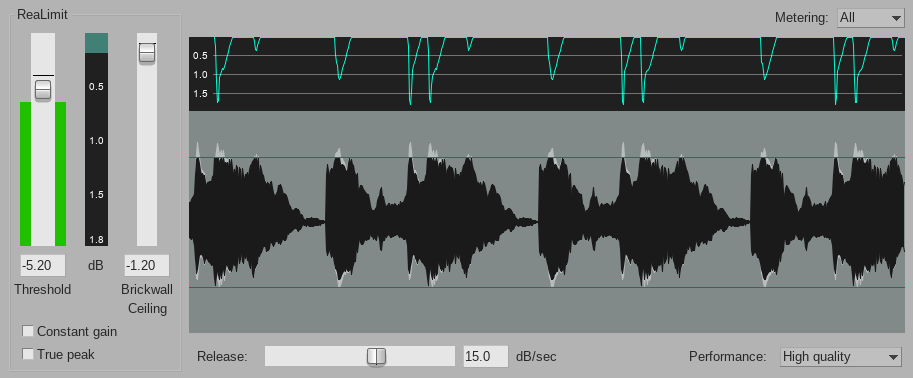Click the Brickwall Ceiling slider track below handle
This screenshot has width=913, height=378.
[147, 155]
